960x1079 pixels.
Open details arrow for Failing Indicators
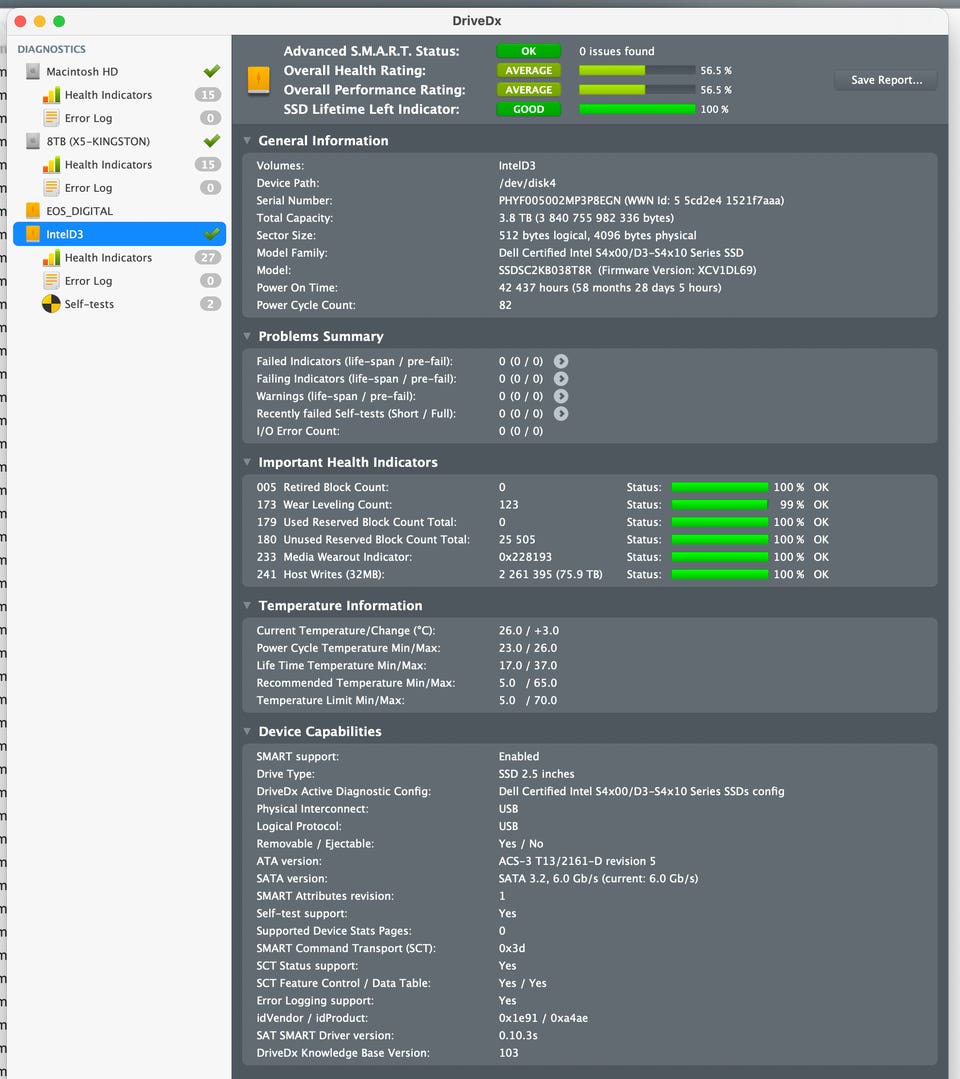click(561, 378)
